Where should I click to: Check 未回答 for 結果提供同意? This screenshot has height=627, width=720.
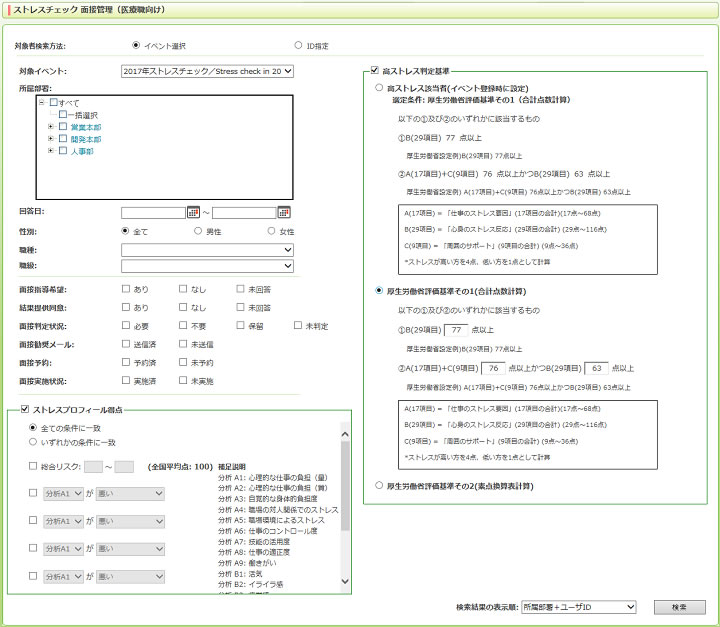click(240, 307)
